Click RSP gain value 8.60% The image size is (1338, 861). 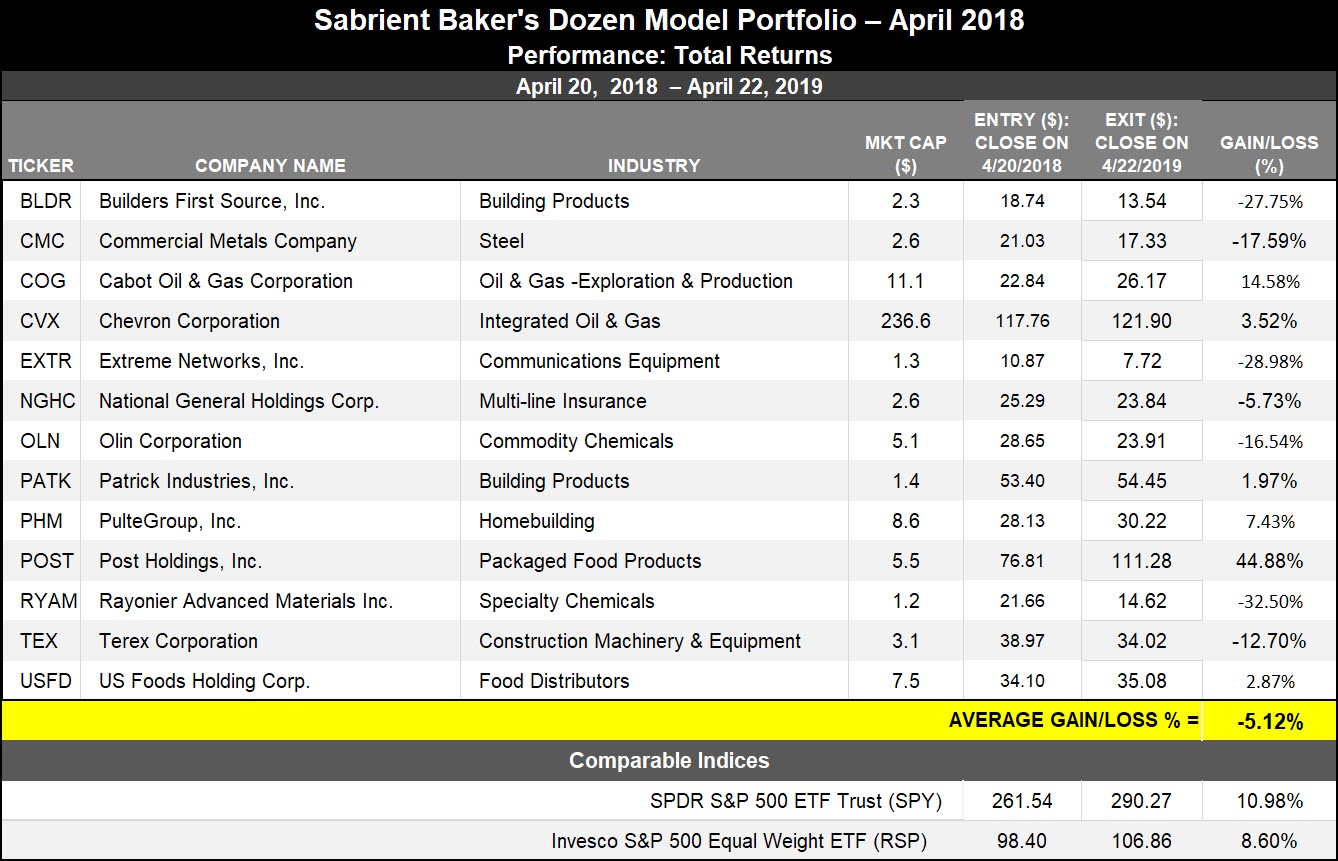(1270, 841)
